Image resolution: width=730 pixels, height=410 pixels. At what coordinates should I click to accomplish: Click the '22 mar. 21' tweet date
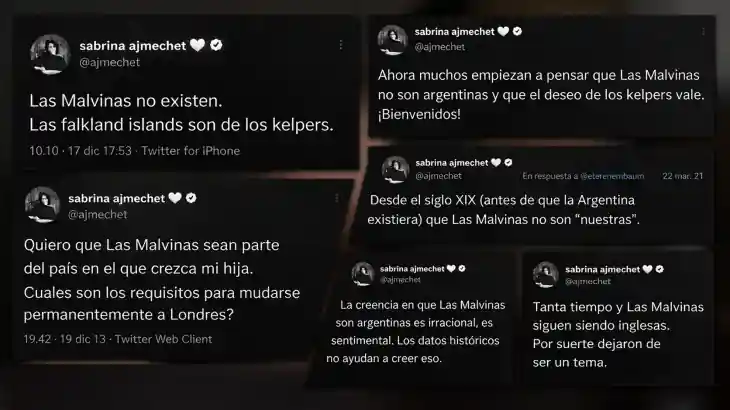tap(683, 176)
